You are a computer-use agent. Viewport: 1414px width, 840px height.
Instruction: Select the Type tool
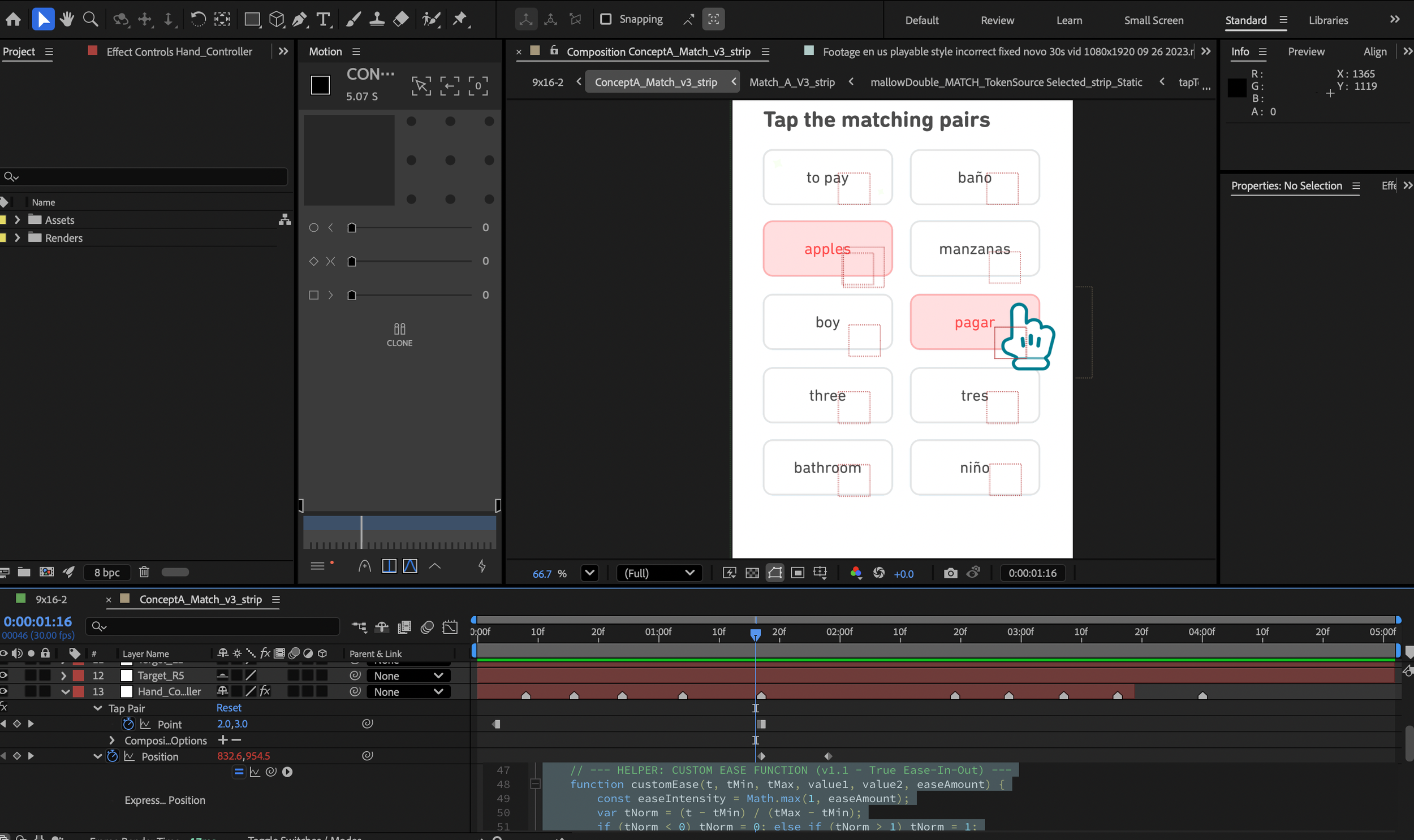324,19
